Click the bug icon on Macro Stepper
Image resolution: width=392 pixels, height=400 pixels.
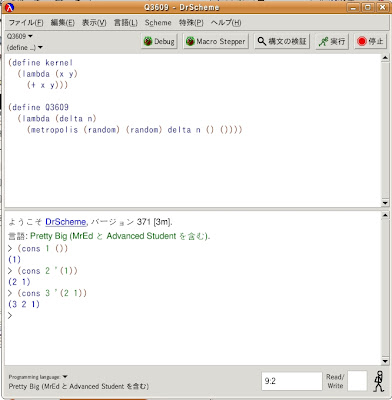[x=190, y=41]
